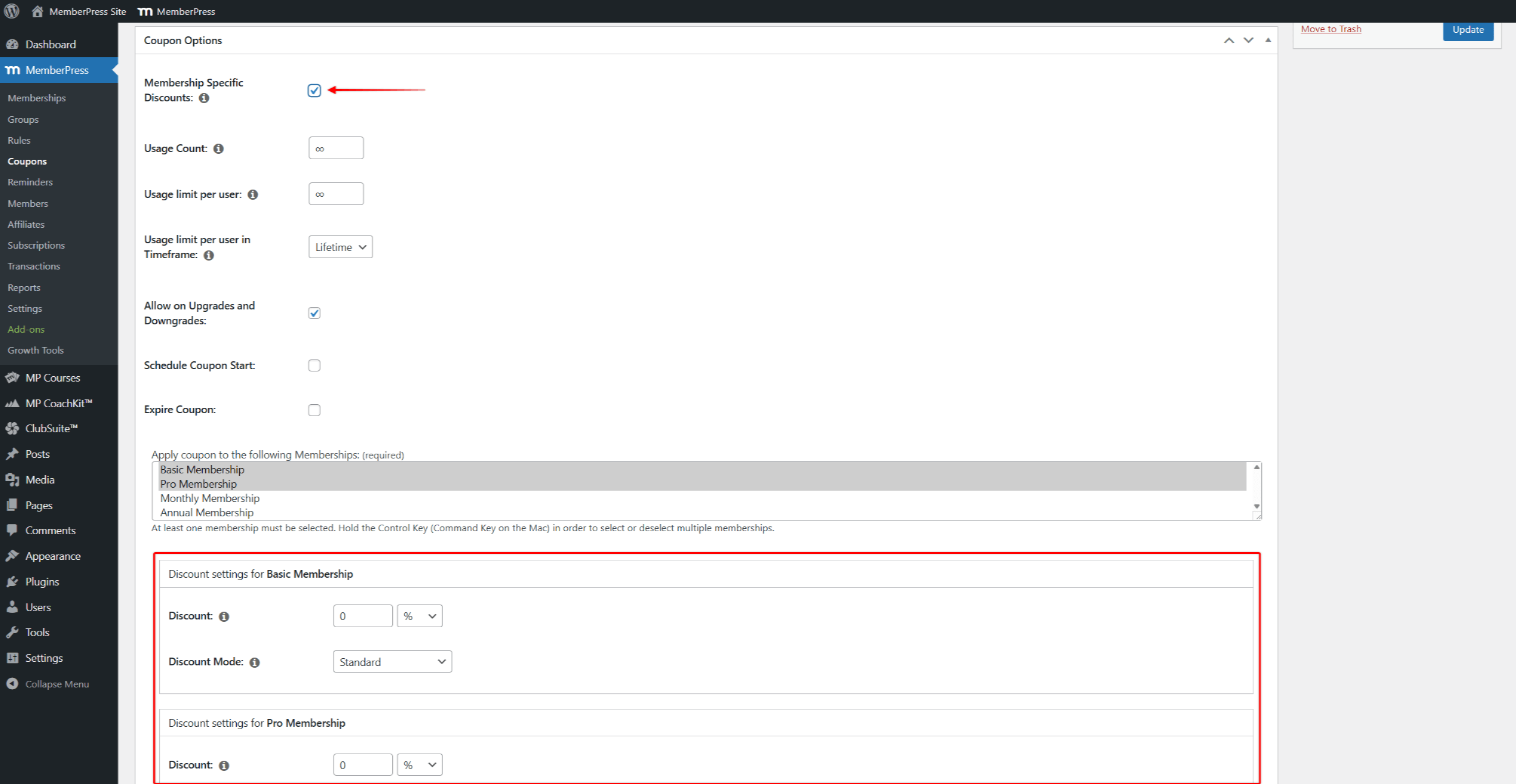
Task: Open the Coupons section in MemberPress menu
Action: click(x=27, y=161)
